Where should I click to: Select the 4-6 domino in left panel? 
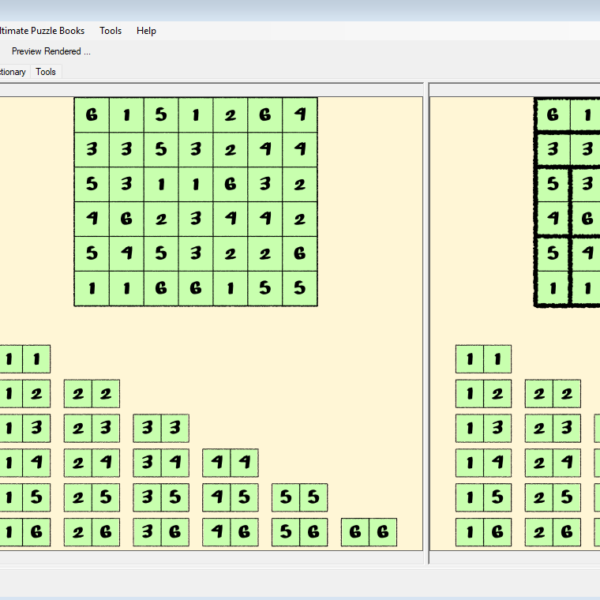[x=231, y=533]
